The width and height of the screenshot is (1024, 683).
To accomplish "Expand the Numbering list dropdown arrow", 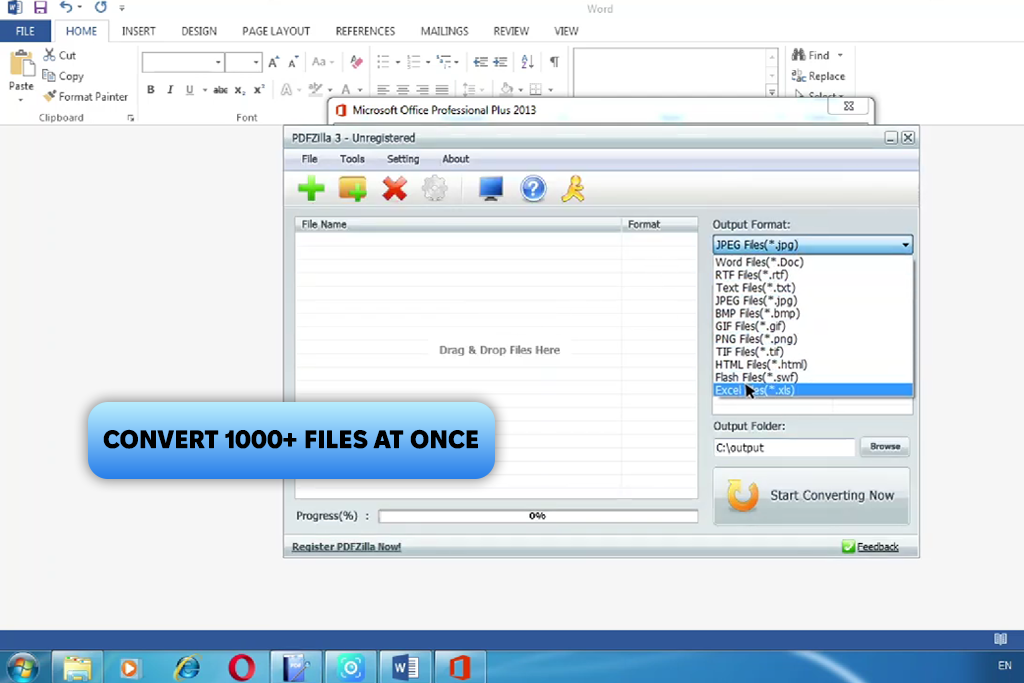I will [x=428, y=63].
